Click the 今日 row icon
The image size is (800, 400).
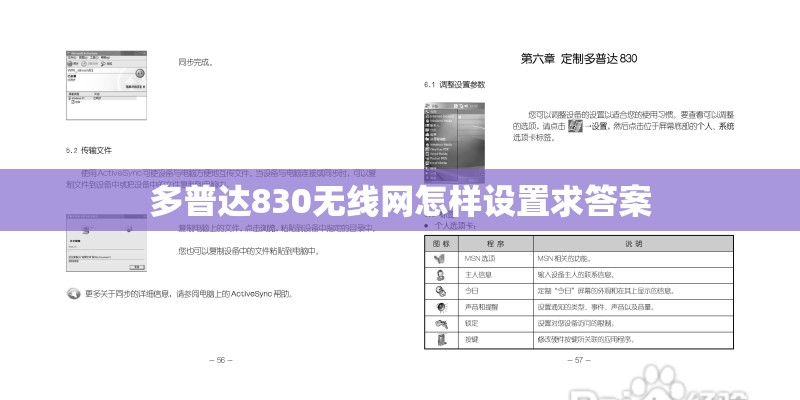click(x=440, y=291)
